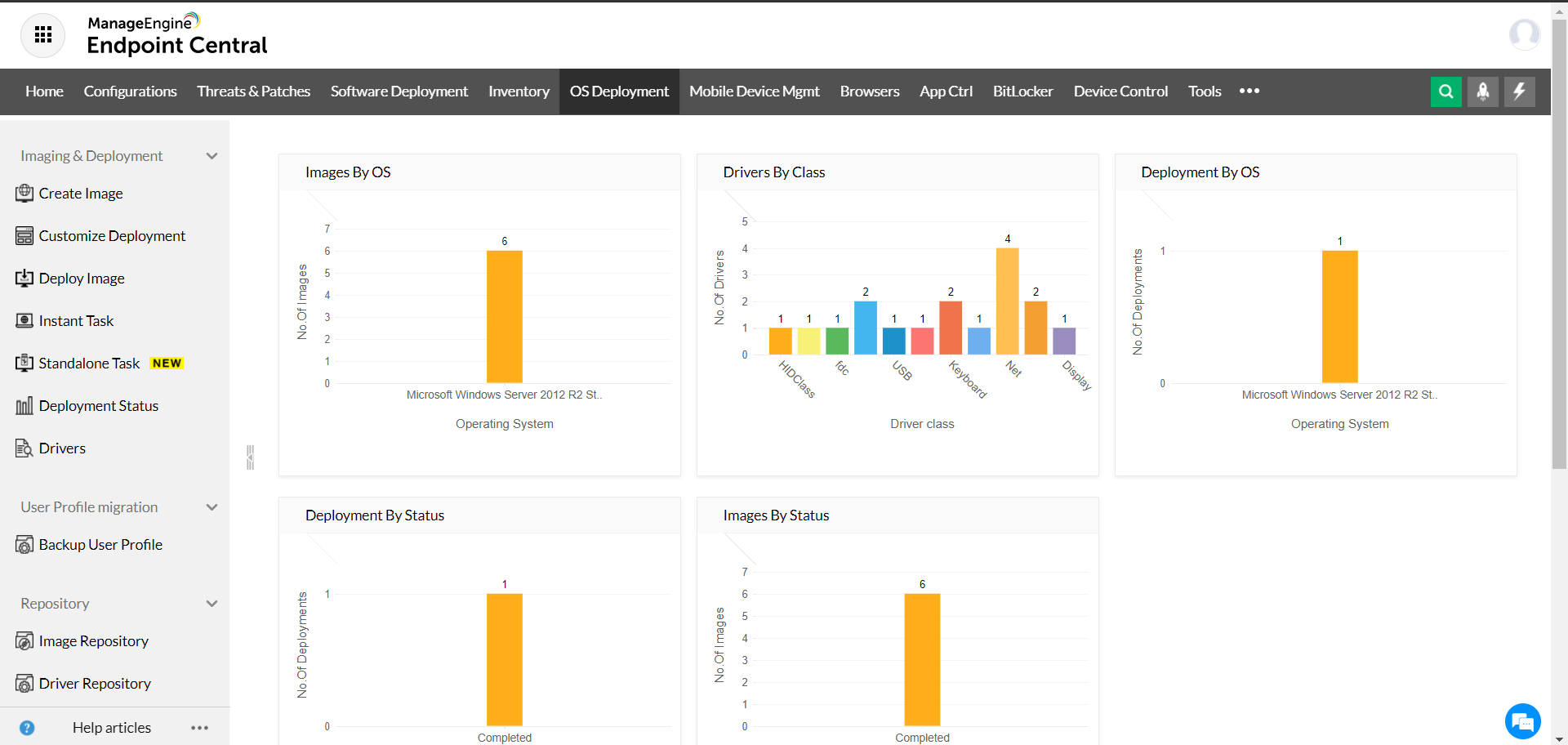This screenshot has width=1568, height=745.
Task: Open Help articles
Action: pos(111,726)
